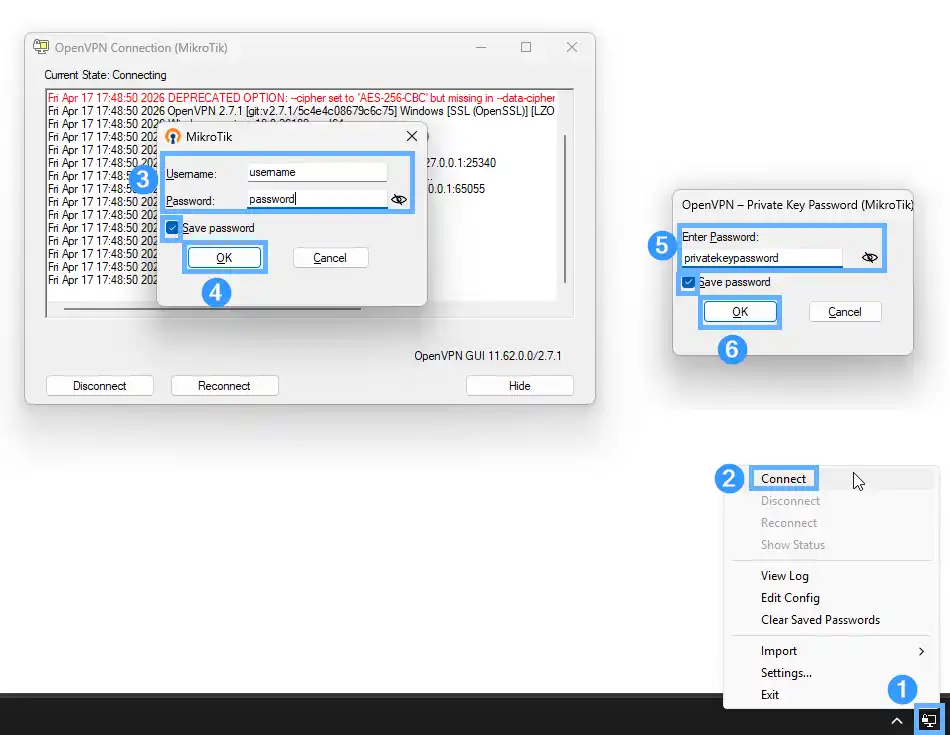Toggle Save password in MikroTik credentials dialog
This screenshot has width=950, height=735.
click(x=172, y=228)
